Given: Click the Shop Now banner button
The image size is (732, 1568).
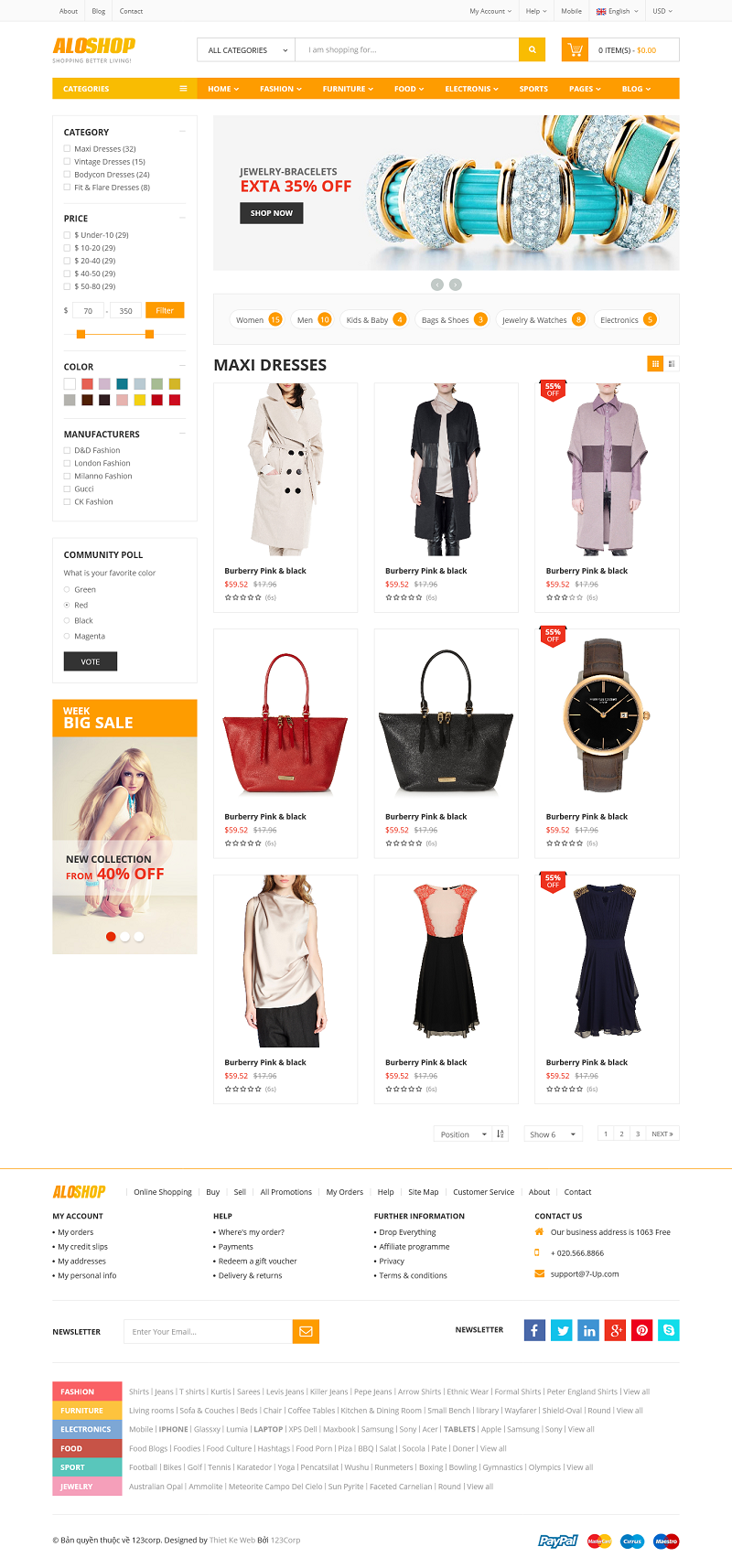Looking at the screenshot, I should pos(272,213).
